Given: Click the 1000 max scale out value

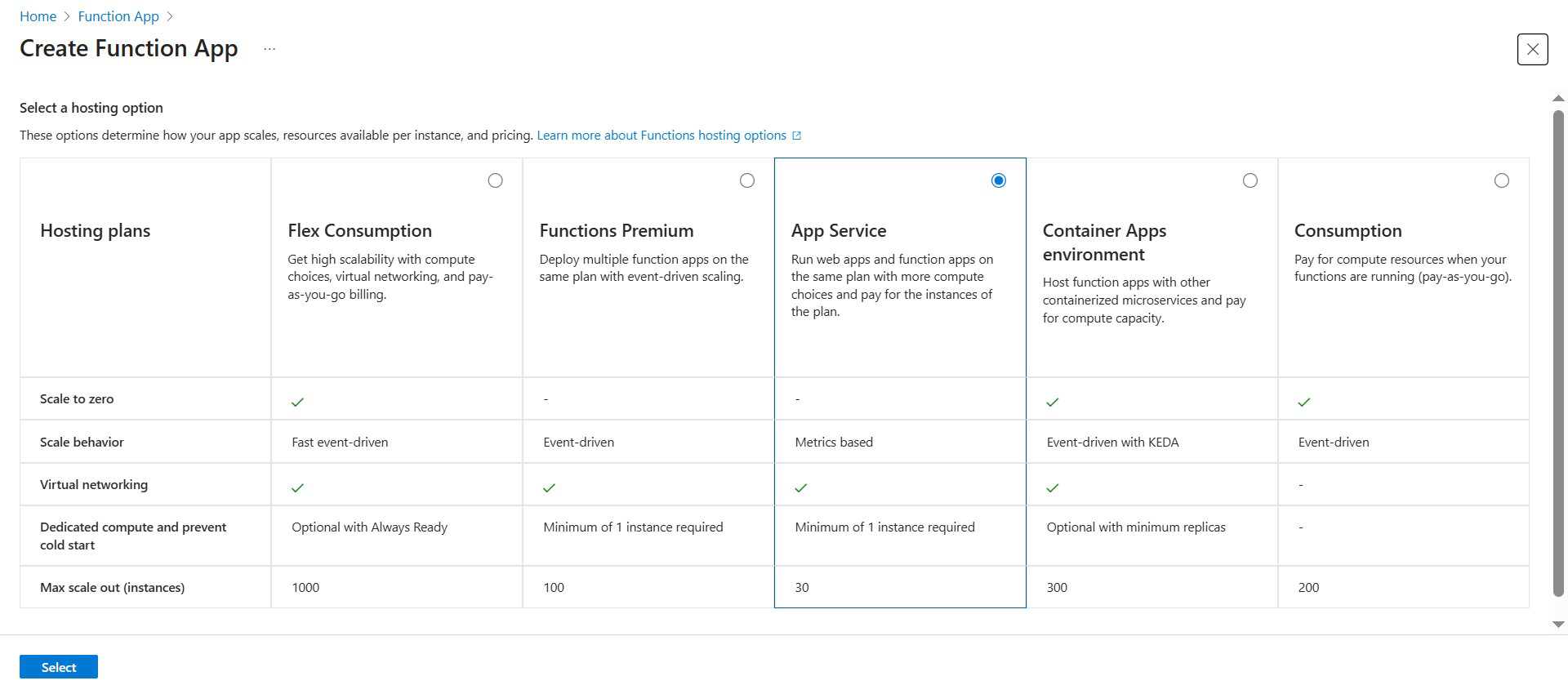Looking at the screenshot, I should [x=305, y=587].
